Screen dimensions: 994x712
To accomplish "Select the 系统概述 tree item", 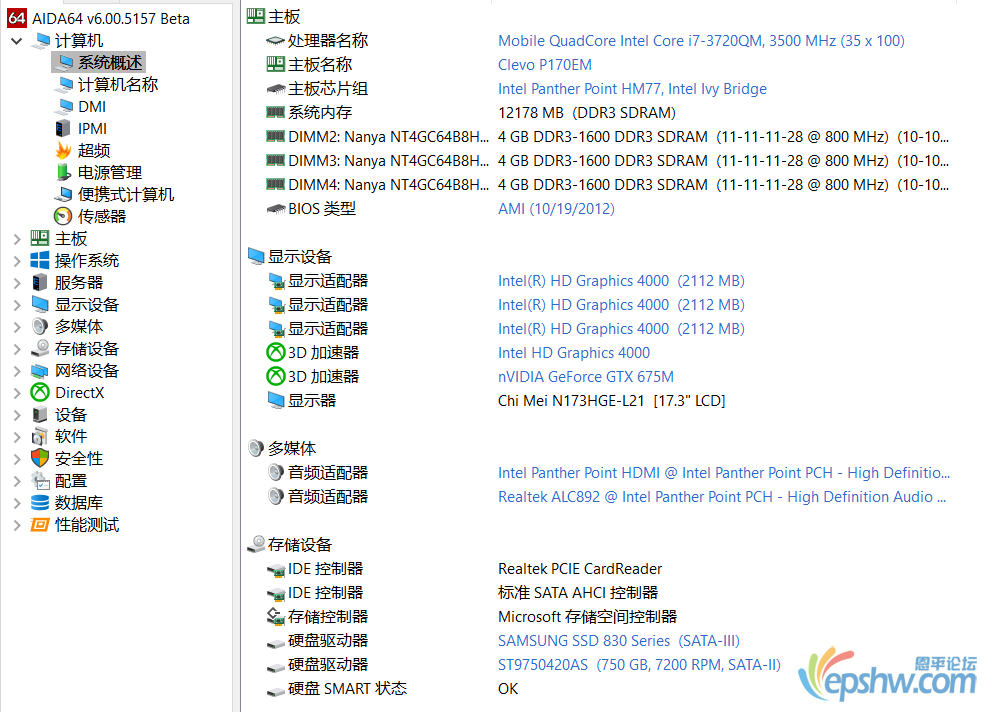I will coord(99,62).
